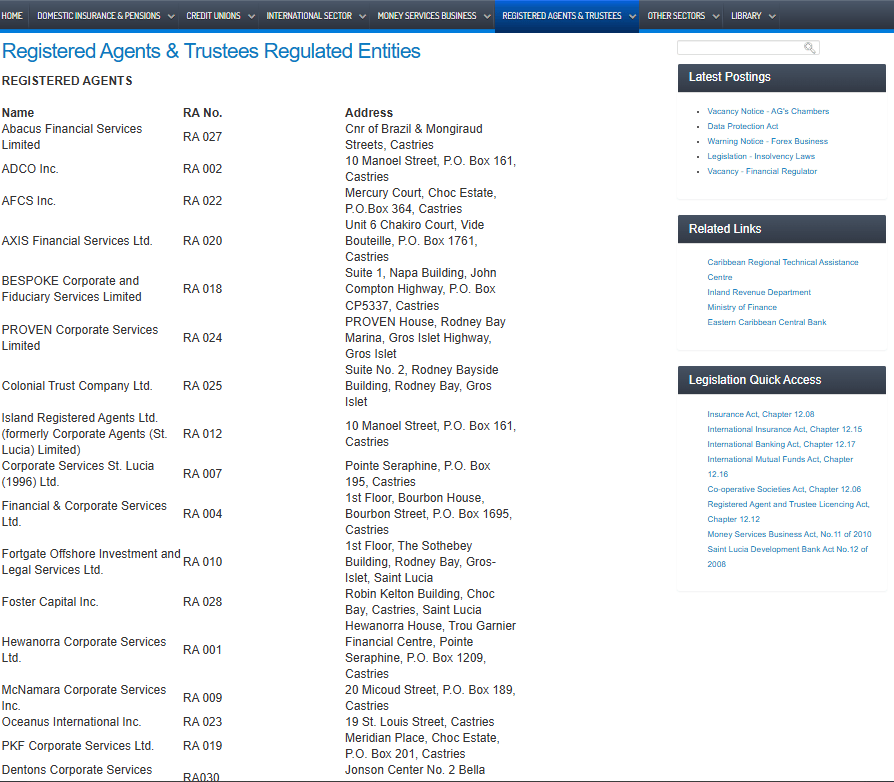
Task: Select Hewanorra Corporate Services Ltd. name
Action: point(84,650)
